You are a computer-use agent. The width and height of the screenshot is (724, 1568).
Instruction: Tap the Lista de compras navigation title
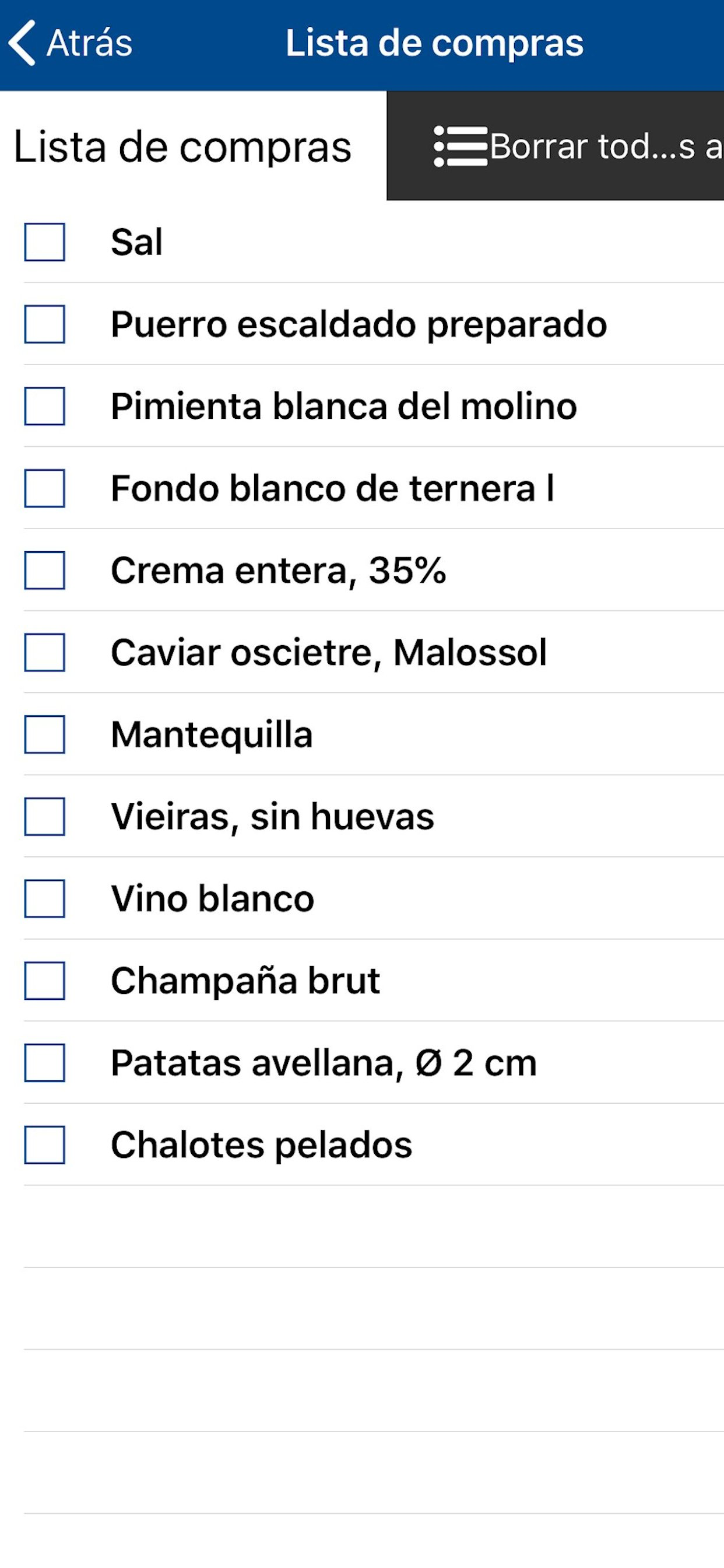coord(434,43)
